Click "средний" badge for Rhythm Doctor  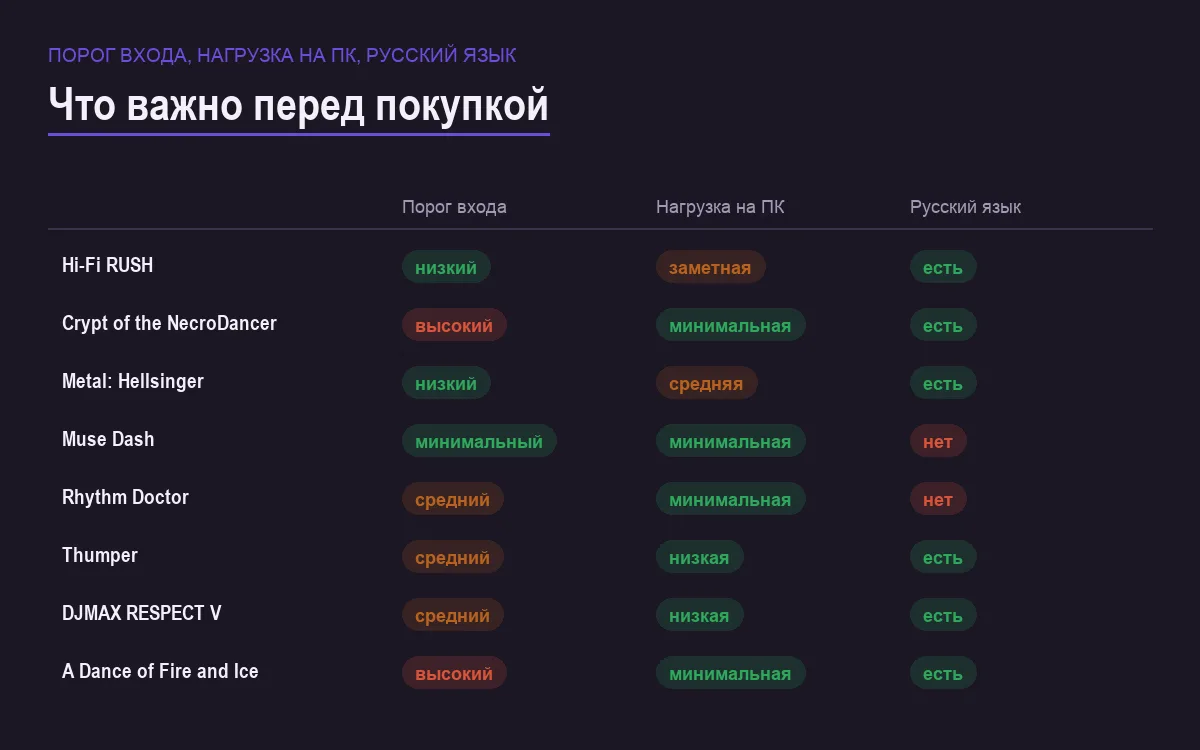(x=452, y=499)
